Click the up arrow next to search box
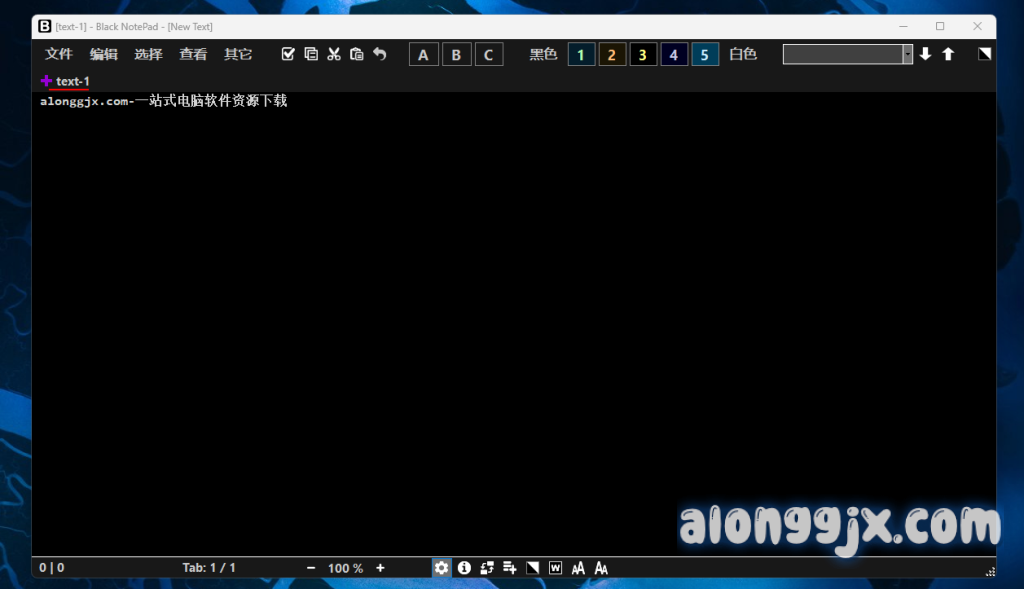This screenshot has height=589, width=1024. (x=948, y=54)
